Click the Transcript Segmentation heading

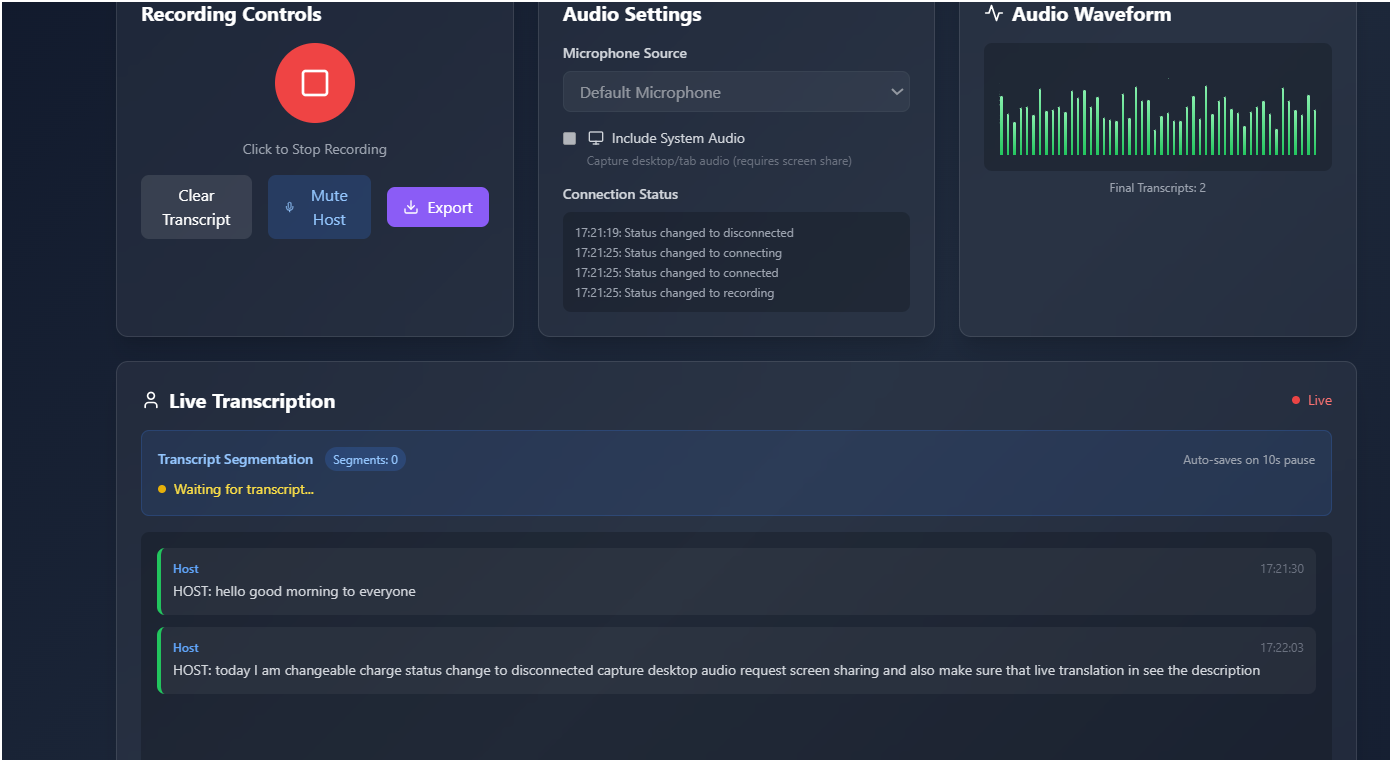235,460
